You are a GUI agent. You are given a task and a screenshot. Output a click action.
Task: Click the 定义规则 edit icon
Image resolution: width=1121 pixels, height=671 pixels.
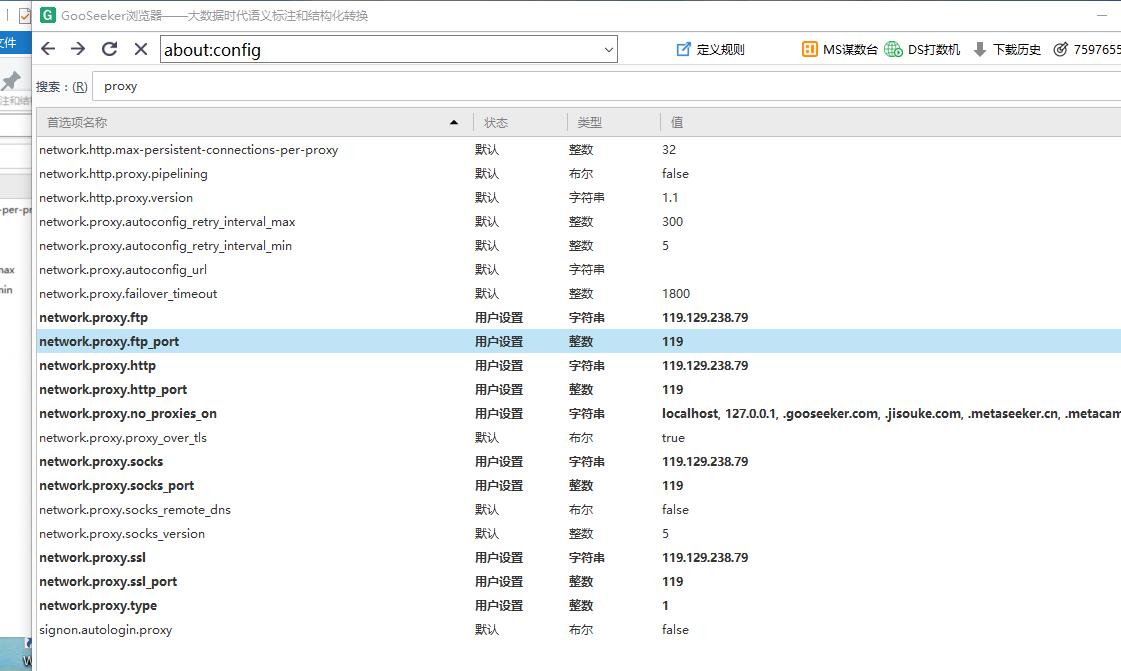click(x=683, y=49)
